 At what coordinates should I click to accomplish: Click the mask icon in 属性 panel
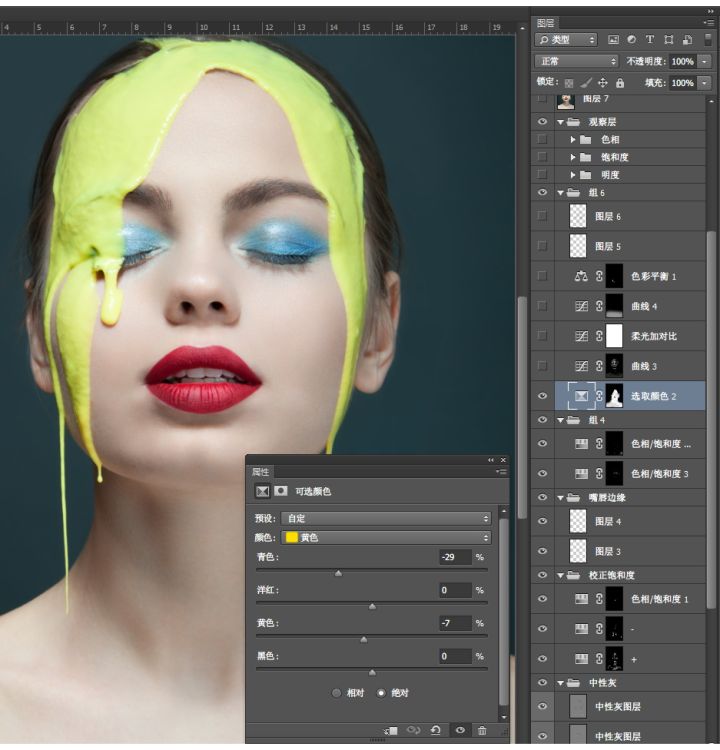pos(281,491)
